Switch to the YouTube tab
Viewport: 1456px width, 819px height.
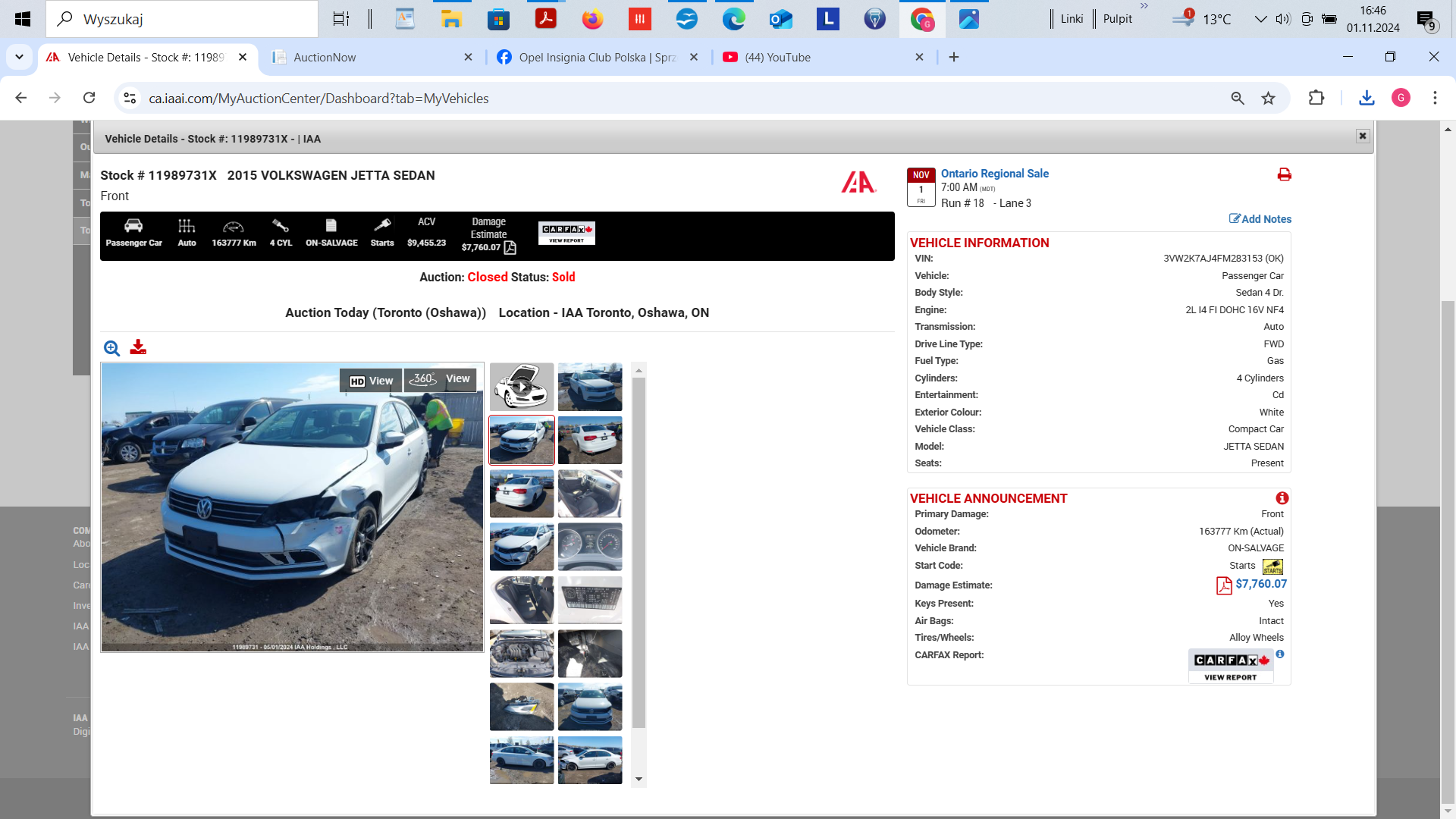[823, 57]
